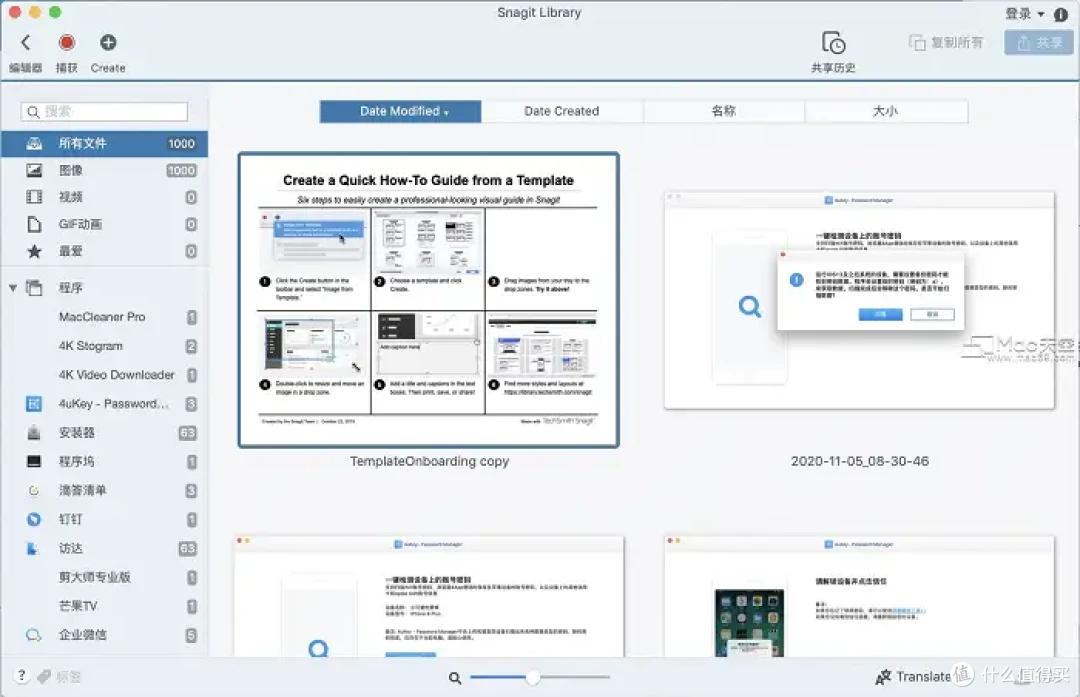Go back to the editor with back arrow
Viewport: 1080px width, 697px height.
pos(25,43)
